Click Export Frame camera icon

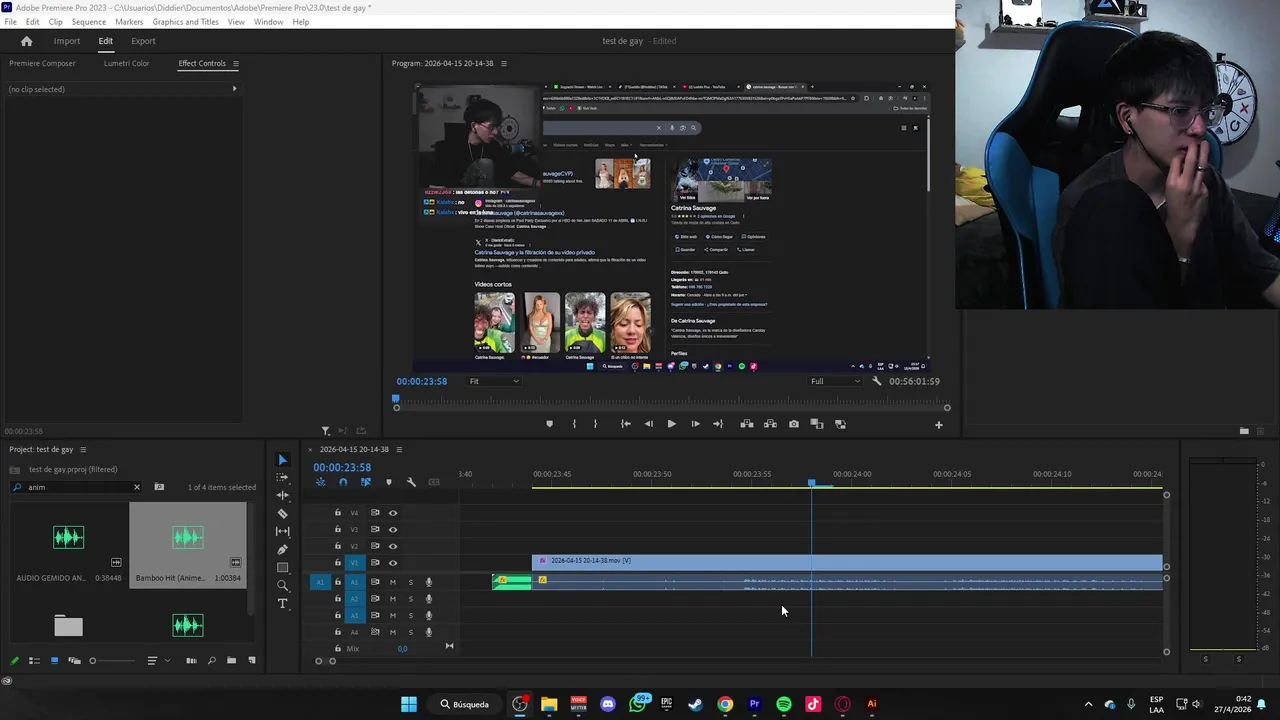coord(794,424)
